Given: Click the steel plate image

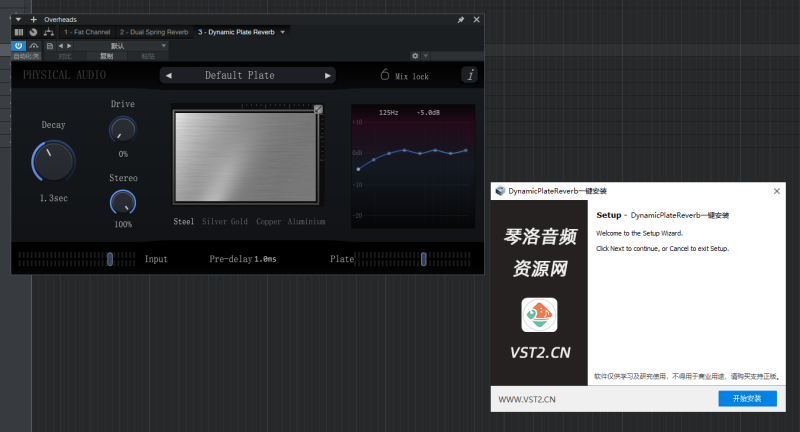Looking at the screenshot, I should point(246,157).
